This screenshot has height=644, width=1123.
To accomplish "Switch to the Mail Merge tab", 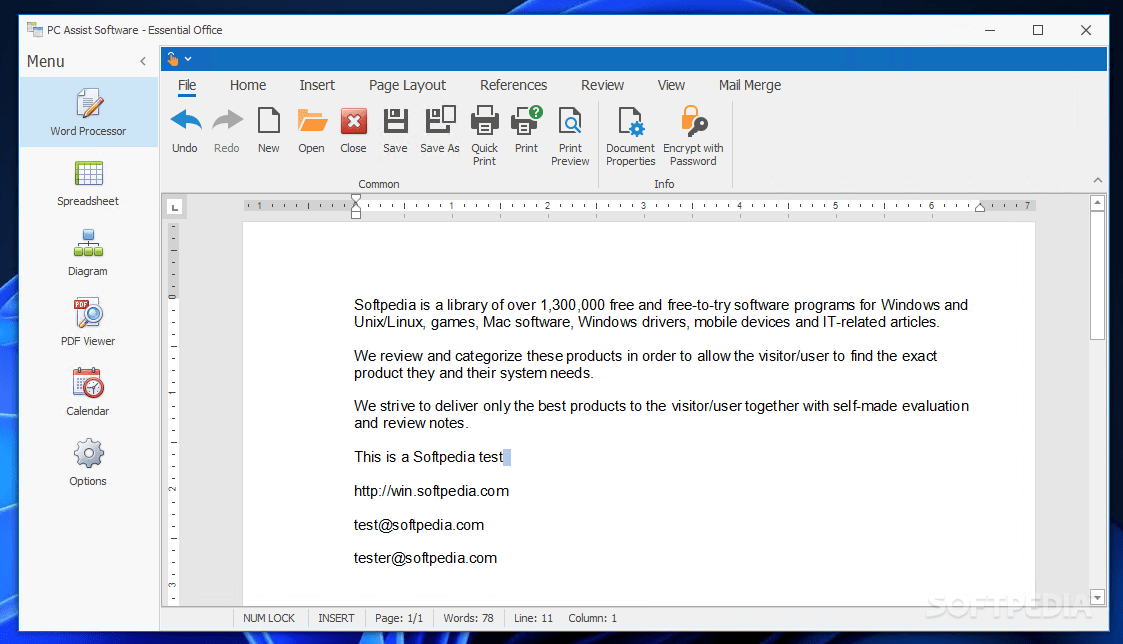I will 750,85.
